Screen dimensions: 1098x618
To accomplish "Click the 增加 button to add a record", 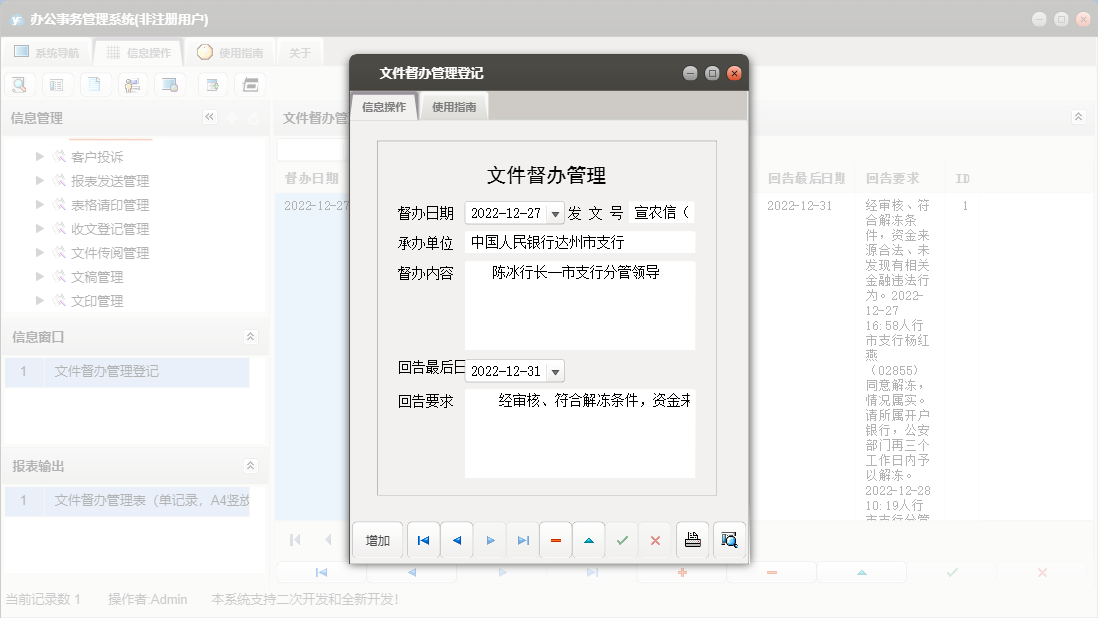I will (x=378, y=540).
